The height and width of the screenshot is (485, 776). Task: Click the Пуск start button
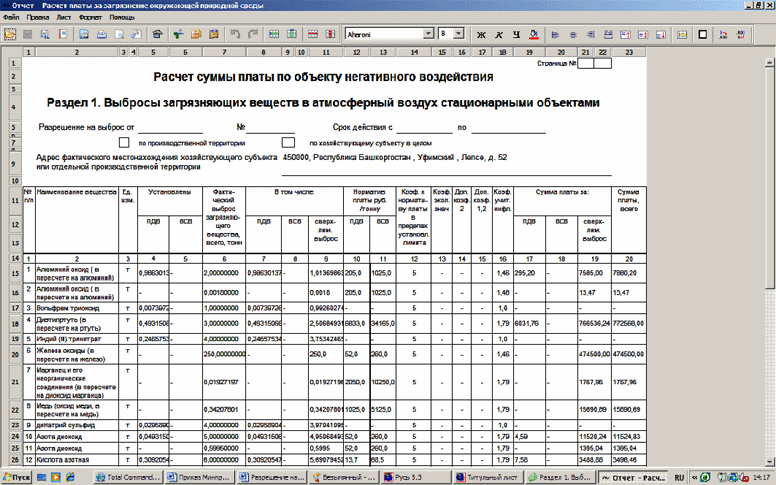(x=17, y=478)
